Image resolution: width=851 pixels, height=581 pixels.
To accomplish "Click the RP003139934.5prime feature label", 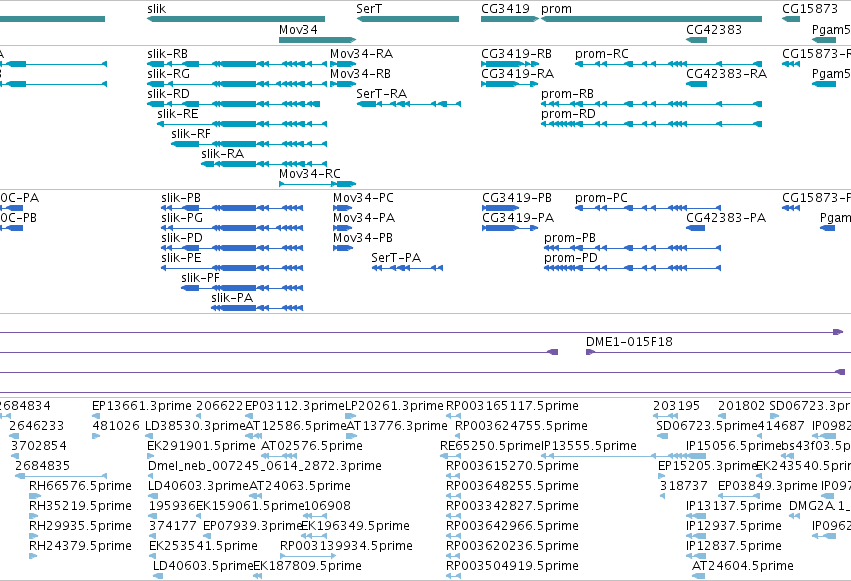I will click(346, 546).
